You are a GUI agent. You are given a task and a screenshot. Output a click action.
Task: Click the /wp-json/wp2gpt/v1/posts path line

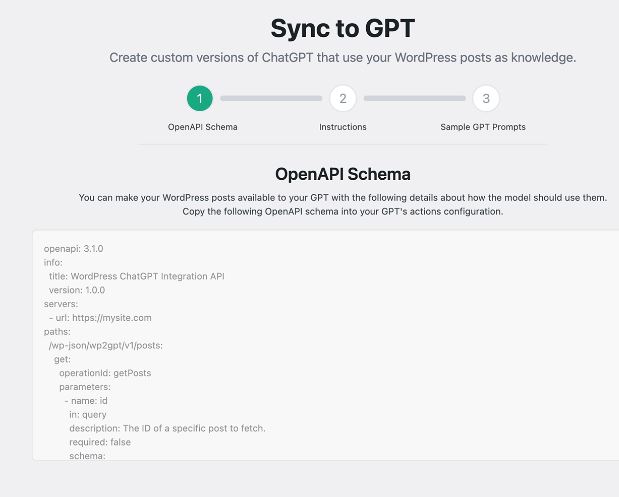click(106, 345)
